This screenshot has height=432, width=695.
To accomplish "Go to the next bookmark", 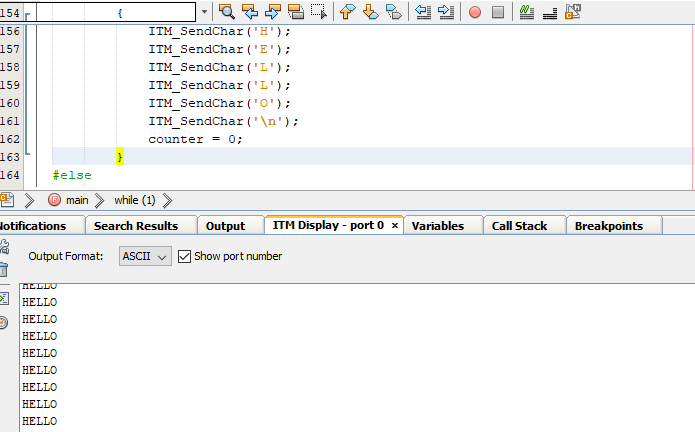I will [370, 12].
